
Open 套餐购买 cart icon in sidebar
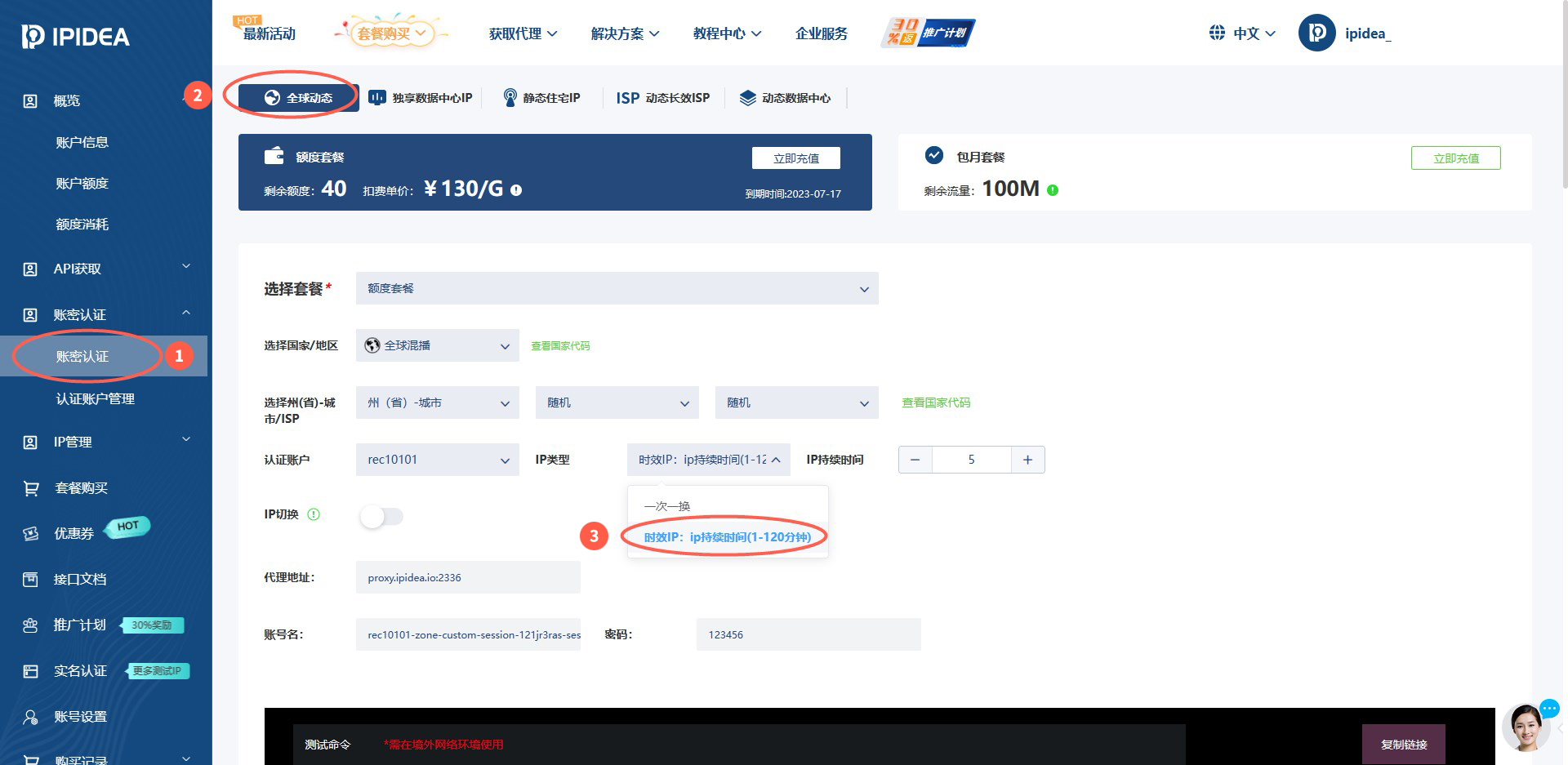pyautogui.click(x=31, y=488)
